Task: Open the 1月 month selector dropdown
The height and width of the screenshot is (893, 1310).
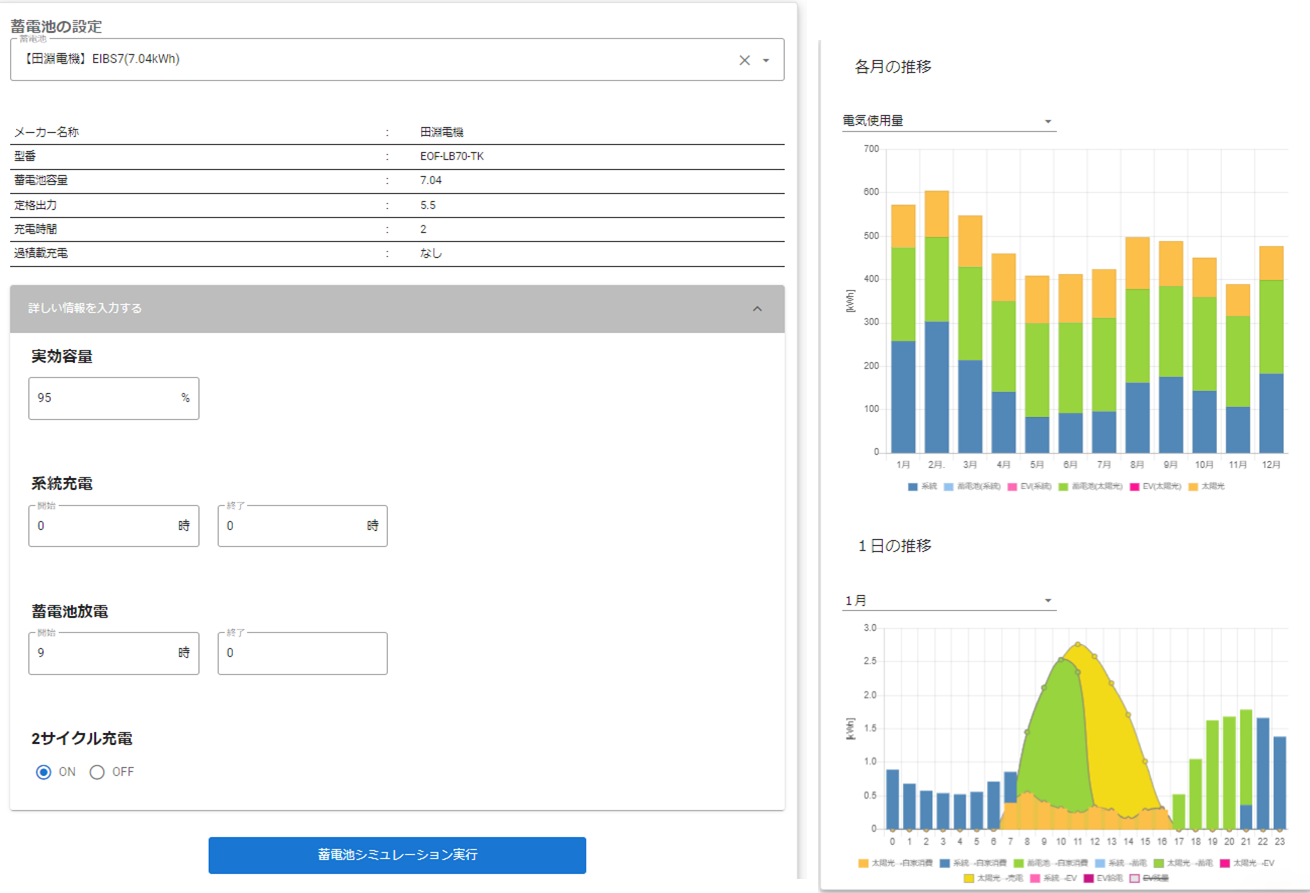Action: point(949,600)
